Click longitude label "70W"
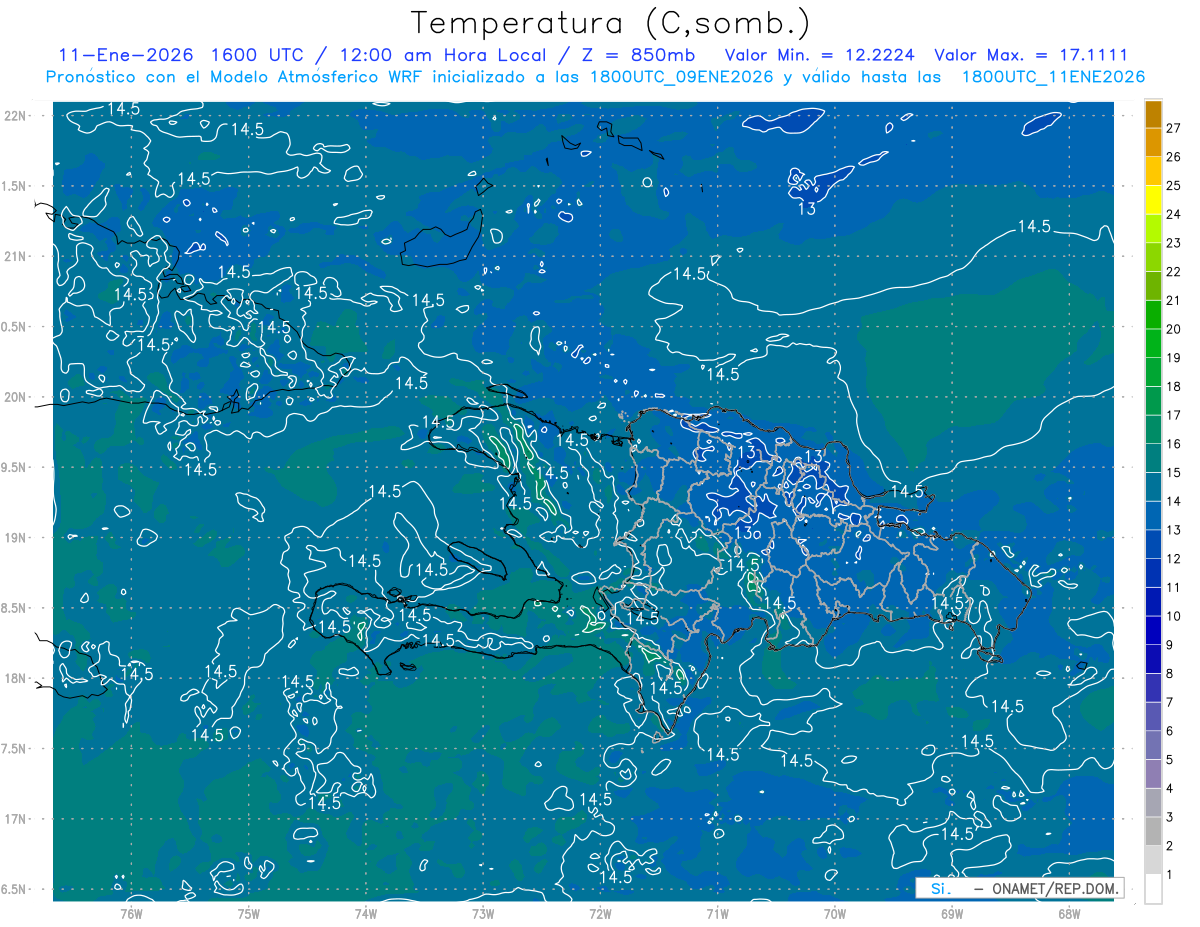Viewport: 1200px width, 927px height. click(835, 913)
